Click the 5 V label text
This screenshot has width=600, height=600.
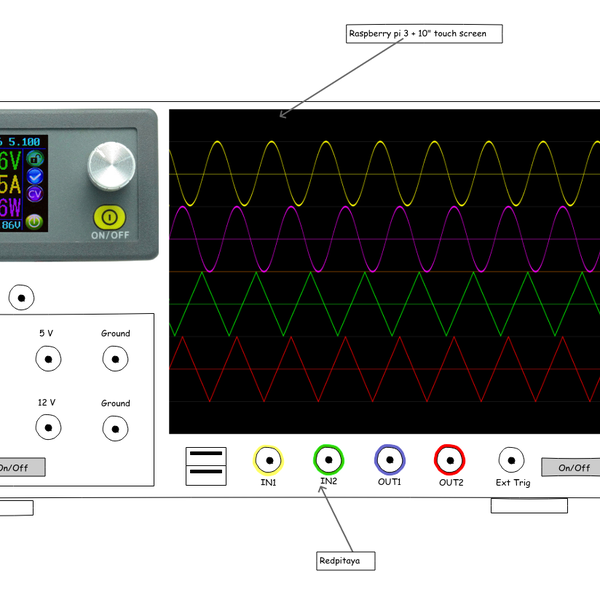[x=46, y=333]
